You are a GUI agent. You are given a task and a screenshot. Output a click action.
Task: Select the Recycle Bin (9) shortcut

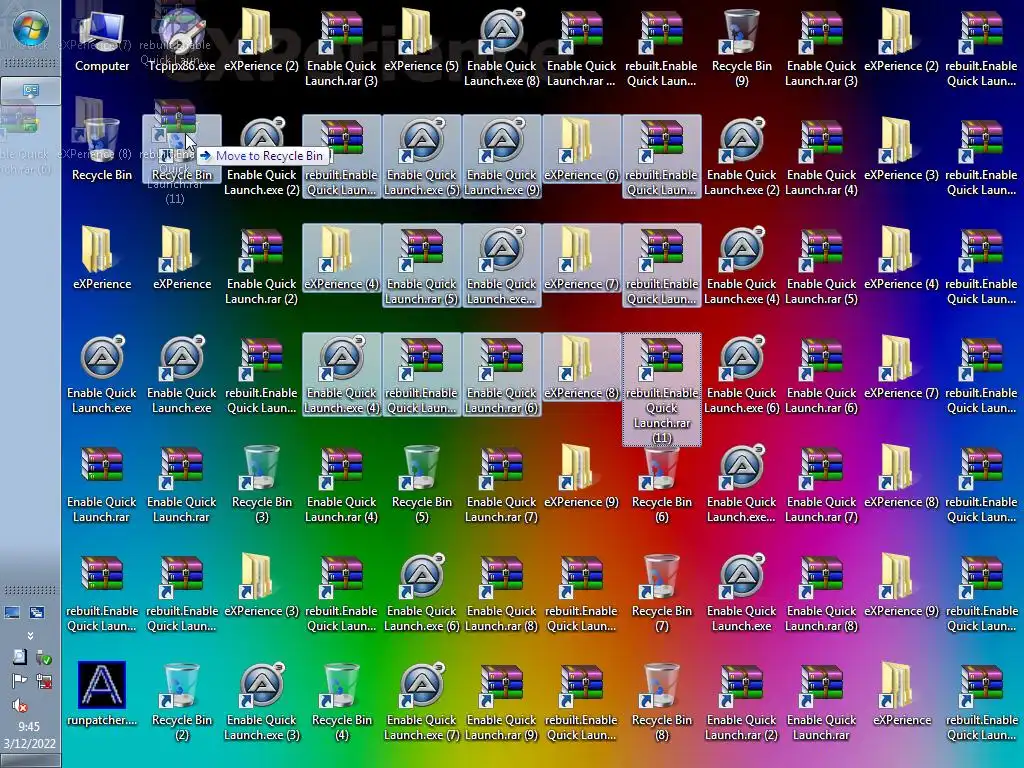[x=742, y=47]
